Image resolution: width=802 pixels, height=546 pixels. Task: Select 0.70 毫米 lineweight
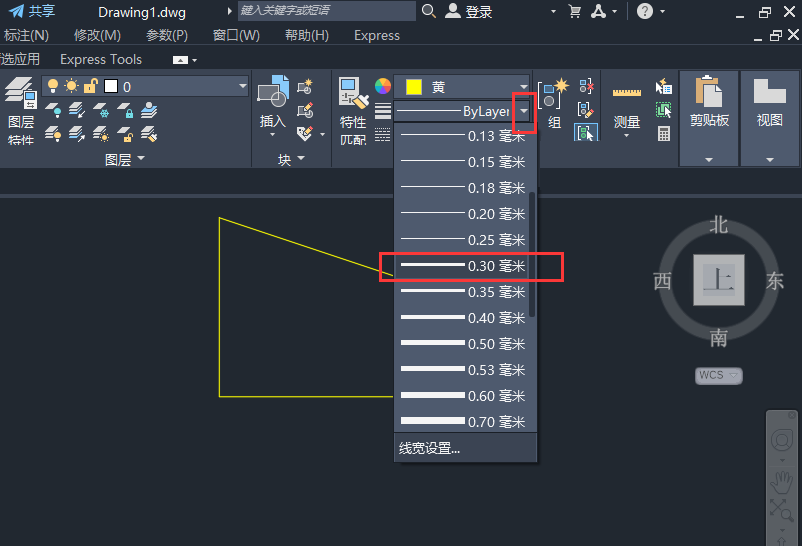click(x=465, y=422)
